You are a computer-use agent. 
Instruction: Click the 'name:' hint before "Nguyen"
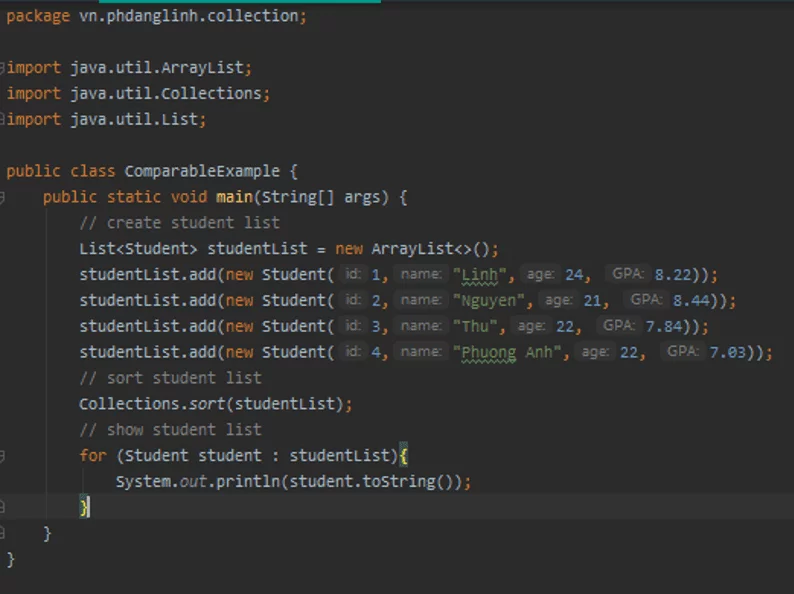tap(420, 301)
